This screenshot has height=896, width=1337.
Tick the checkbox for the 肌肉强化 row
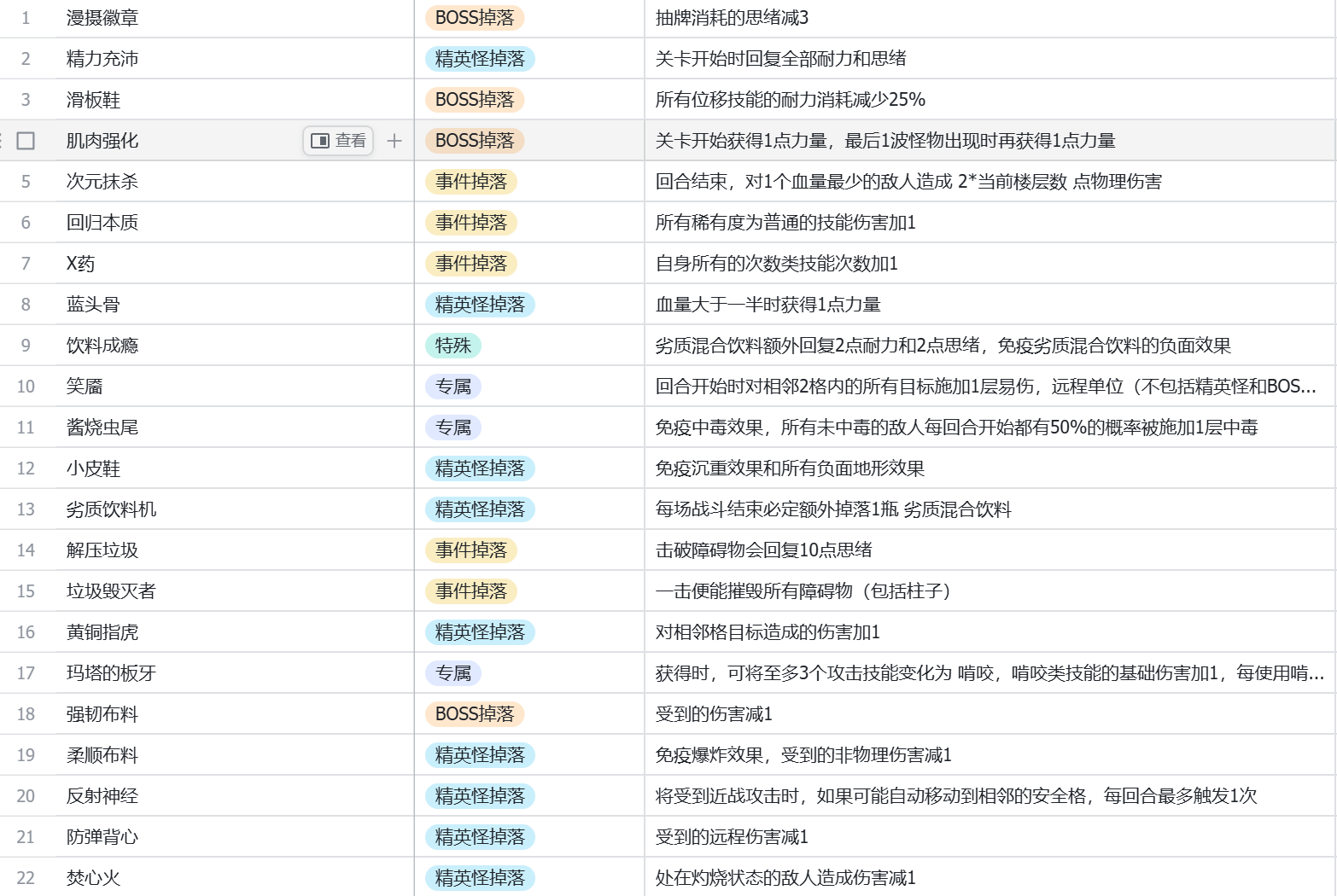click(x=26, y=141)
